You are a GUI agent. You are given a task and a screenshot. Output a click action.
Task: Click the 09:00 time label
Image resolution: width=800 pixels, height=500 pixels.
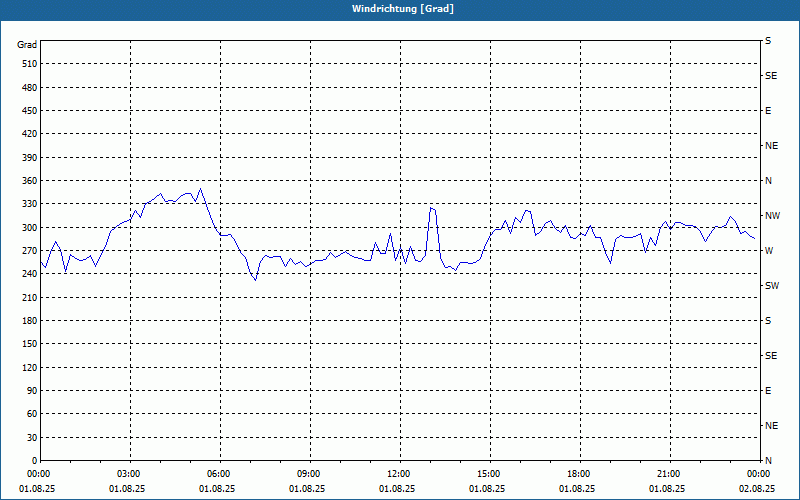pyautogui.click(x=308, y=474)
